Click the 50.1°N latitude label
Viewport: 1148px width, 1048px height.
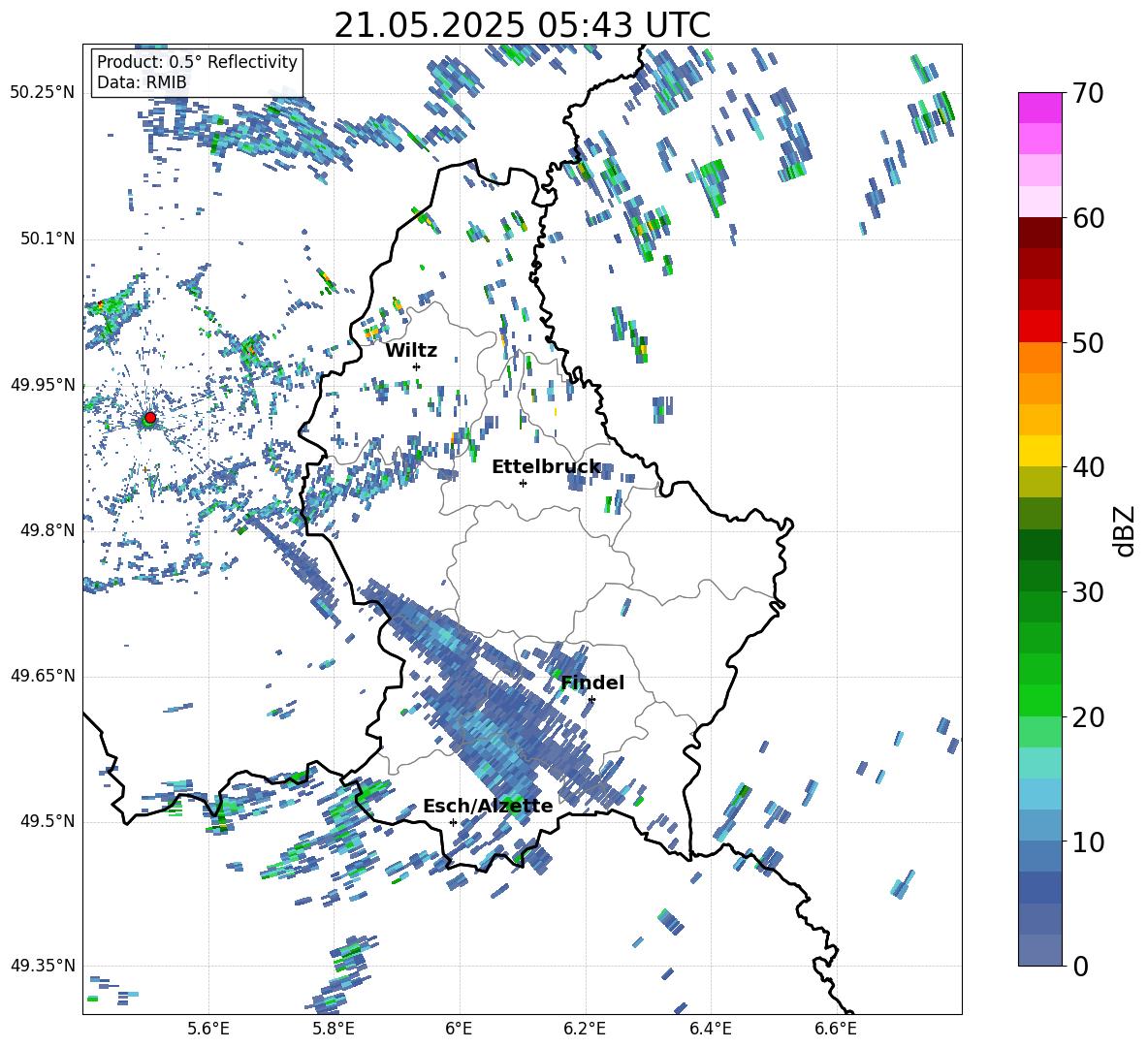point(48,238)
